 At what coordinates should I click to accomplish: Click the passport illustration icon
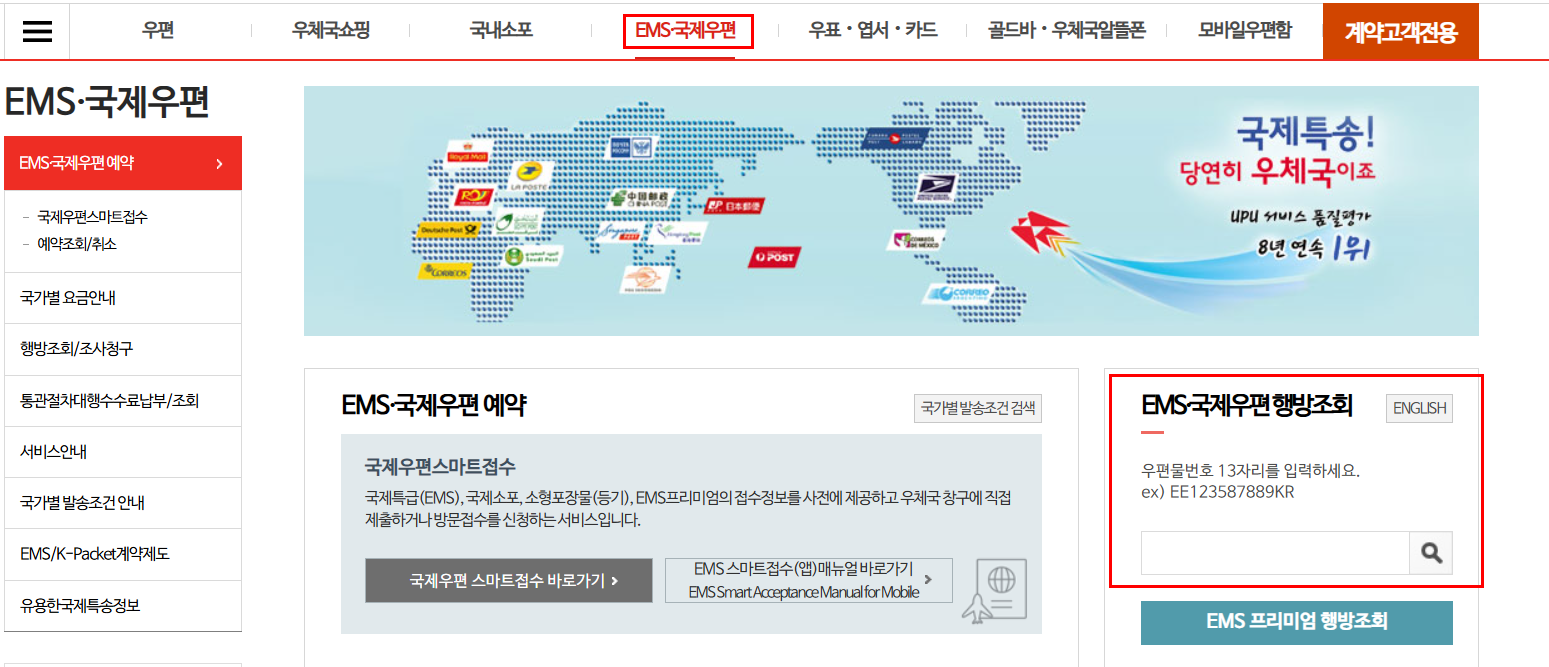point(996,590)
